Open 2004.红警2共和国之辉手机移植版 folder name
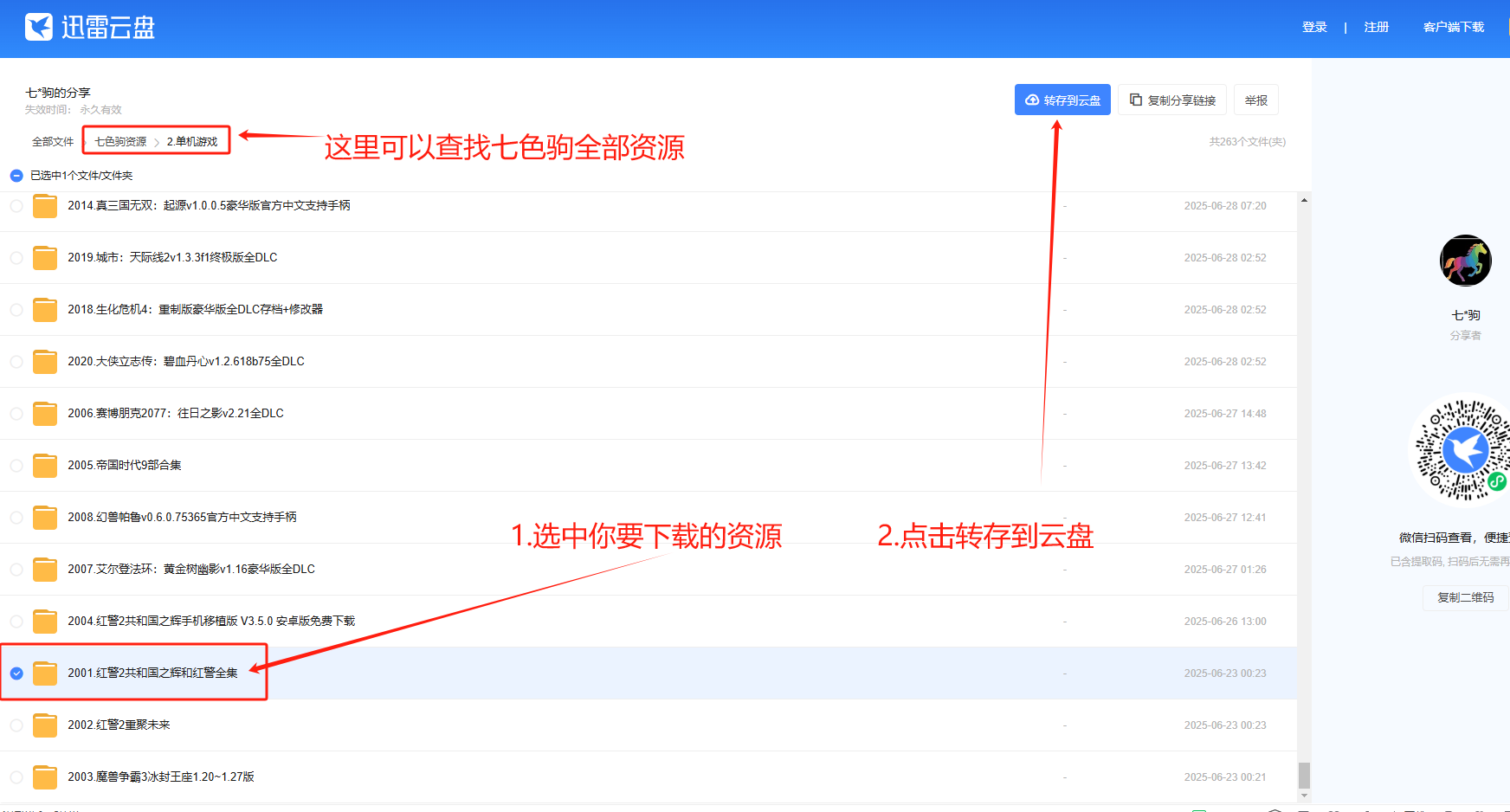 (x=211, y=622)
